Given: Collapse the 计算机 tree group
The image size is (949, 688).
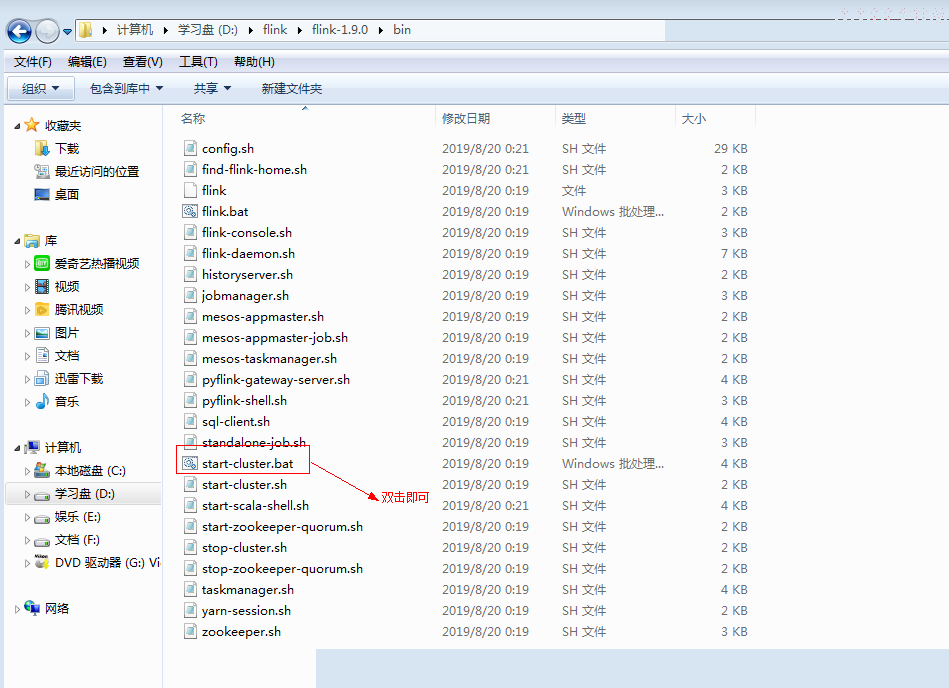Looking at the screenshot, I should tap(17, 448).
